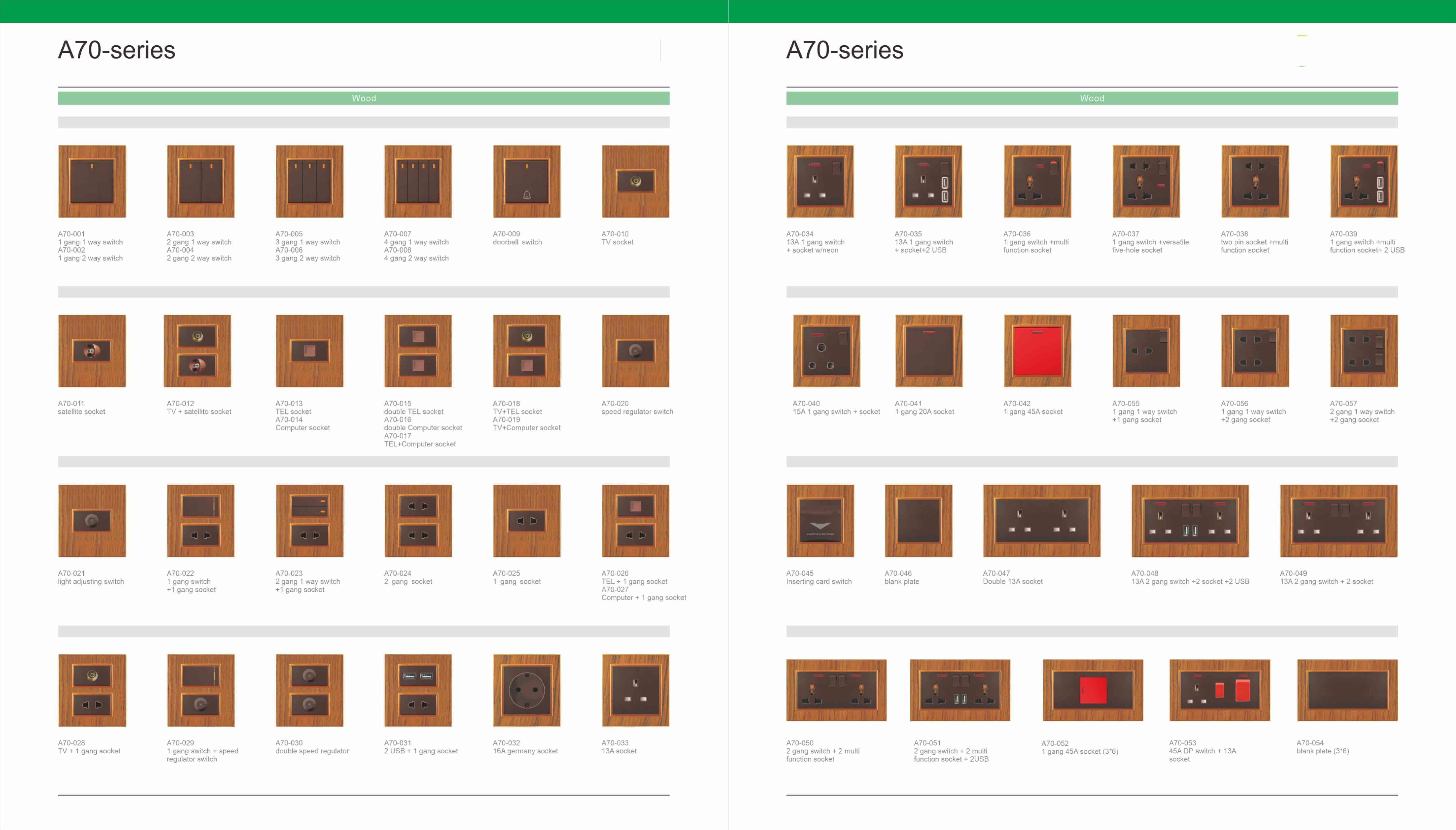This screenshot has width=1456, height=830.
Task: Click the 'A70-002 1 gang 2 way switch' text
Action: (x=90, y=254)
